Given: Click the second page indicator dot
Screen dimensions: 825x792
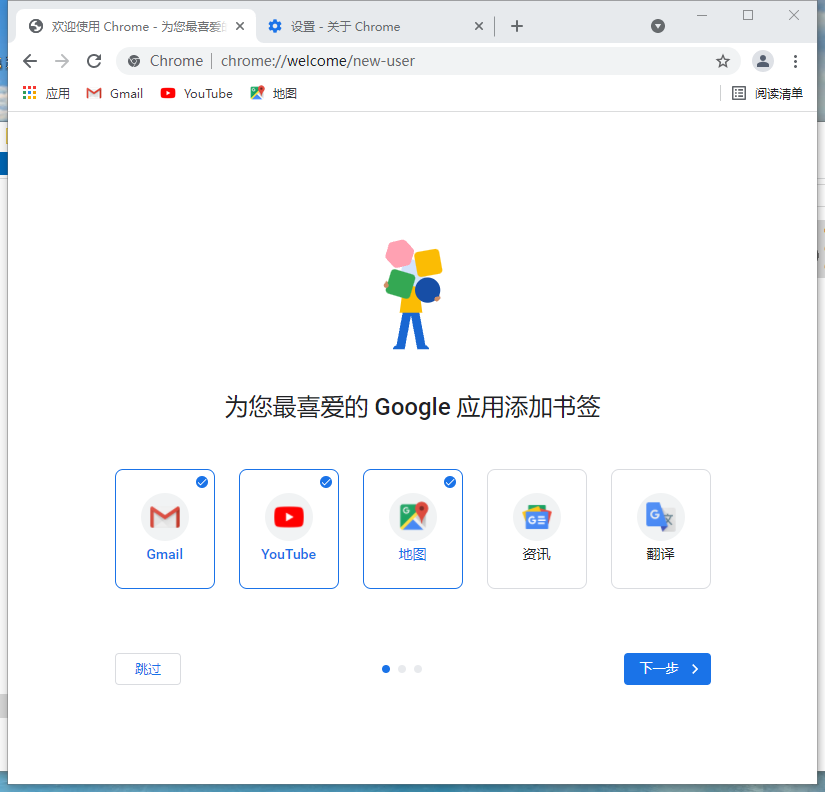Looking at the screenshot, I should click(401, 669).
